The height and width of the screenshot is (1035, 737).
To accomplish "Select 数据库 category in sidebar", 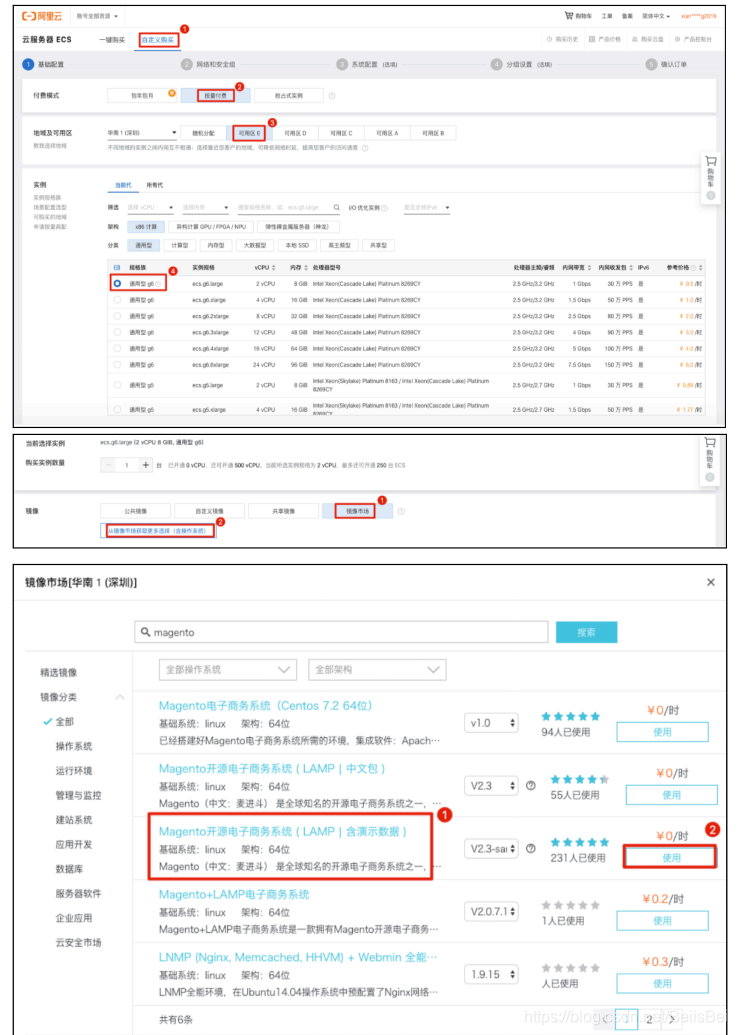I will pyautogui.click(x=69, y=869).
